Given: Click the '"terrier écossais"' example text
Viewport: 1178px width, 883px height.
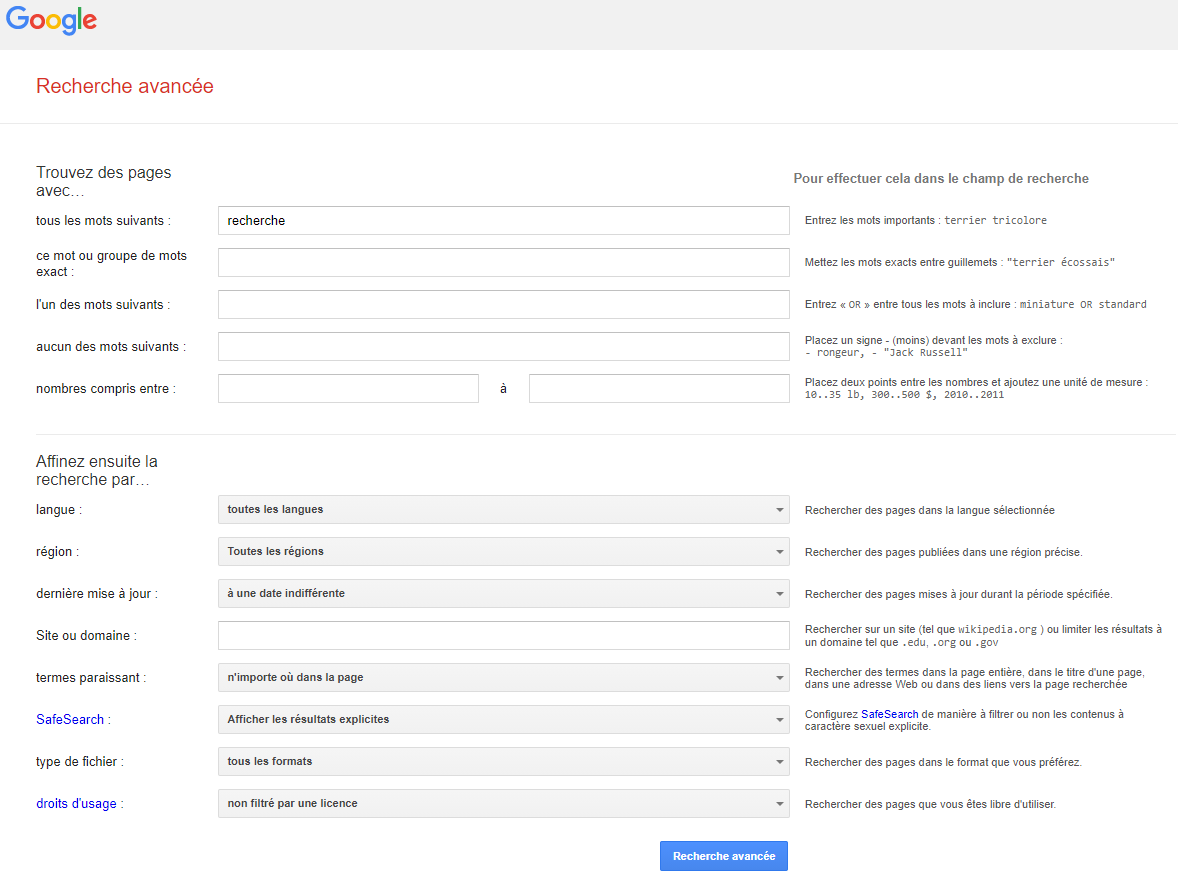Looking at the screenshot, I should [1061, 262].
